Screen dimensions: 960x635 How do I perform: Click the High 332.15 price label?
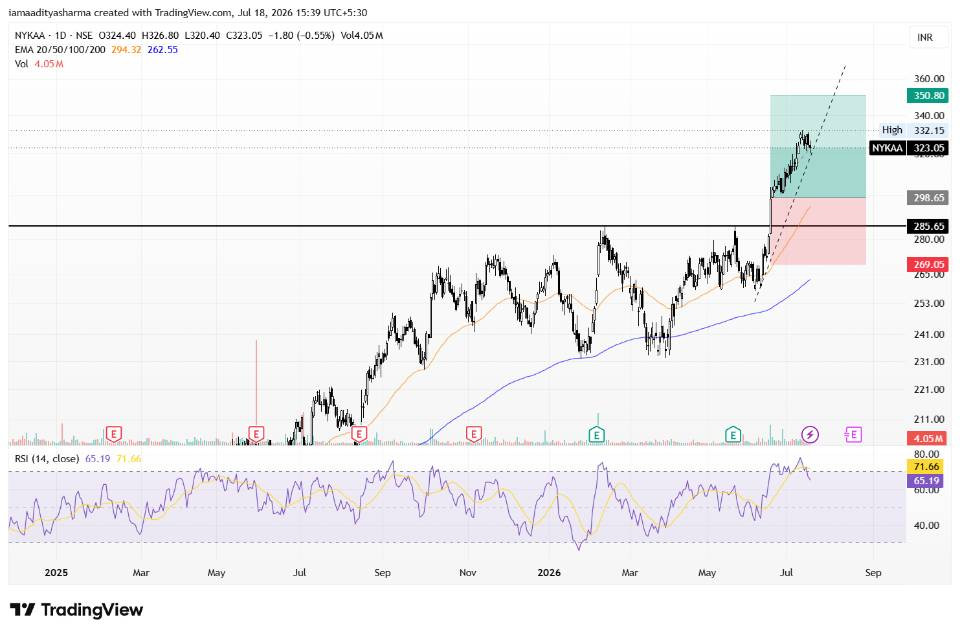913,130
